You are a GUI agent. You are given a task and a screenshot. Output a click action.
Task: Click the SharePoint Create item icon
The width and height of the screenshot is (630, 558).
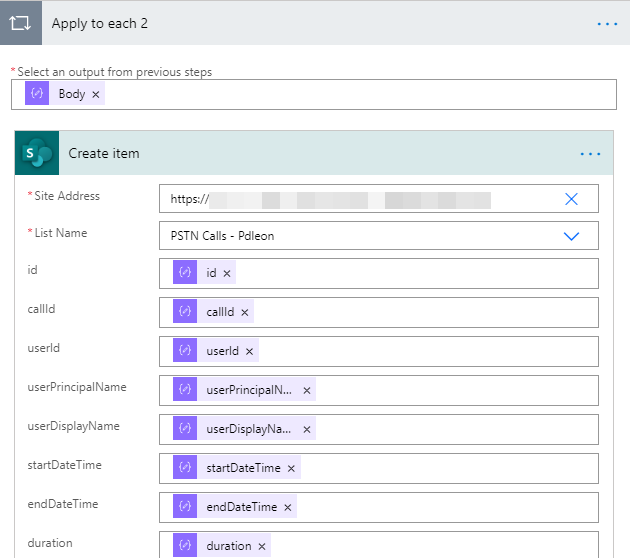point(38,153)
